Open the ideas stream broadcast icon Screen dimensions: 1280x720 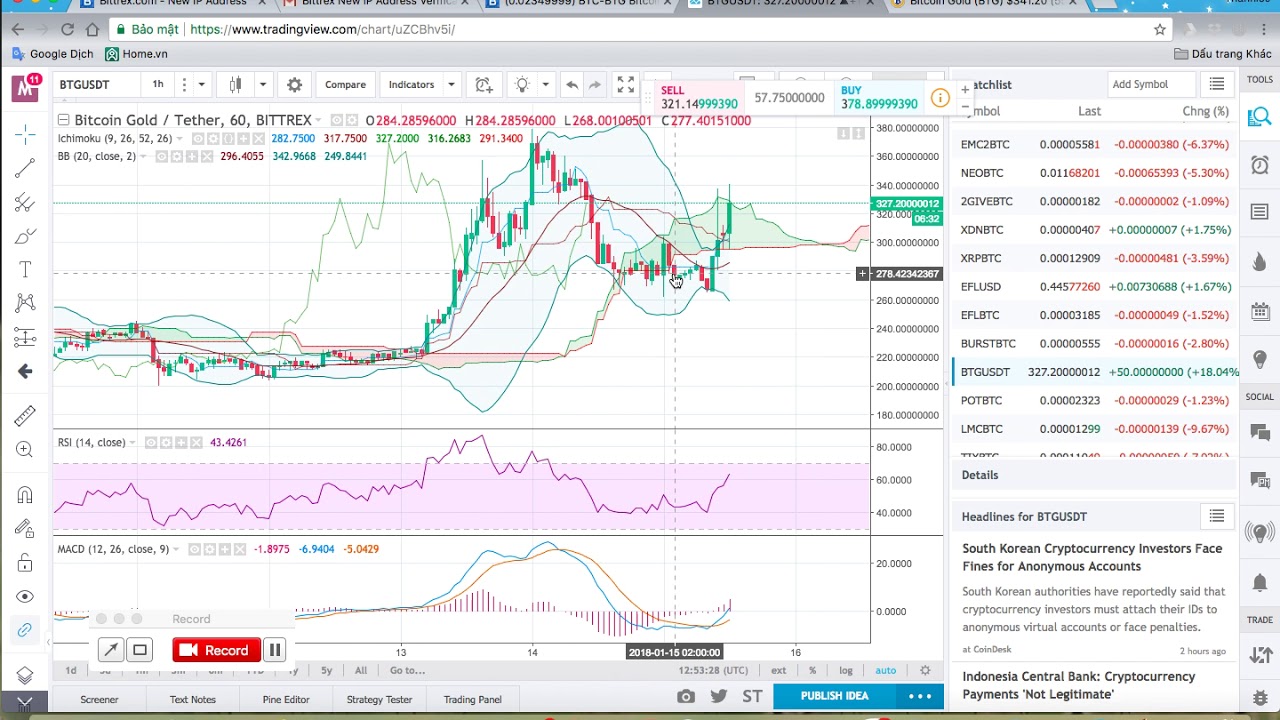(x=1260, y=533)
